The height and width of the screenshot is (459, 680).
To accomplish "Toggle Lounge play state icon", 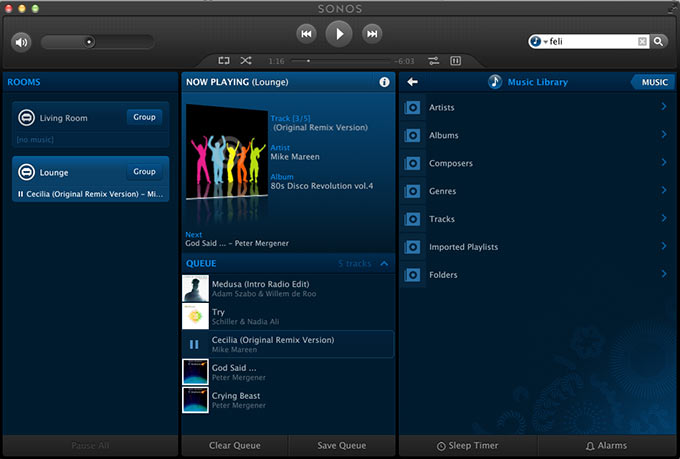I will tap(26, 172).
